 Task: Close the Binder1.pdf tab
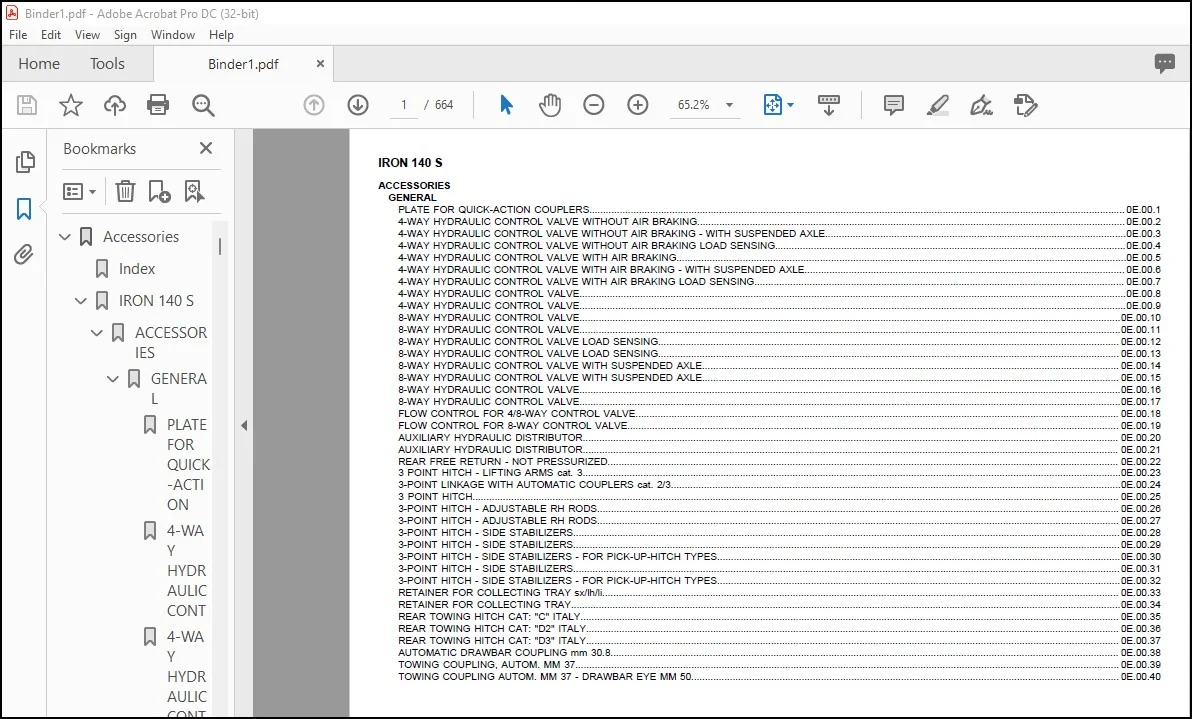click(x=320, y=64)
